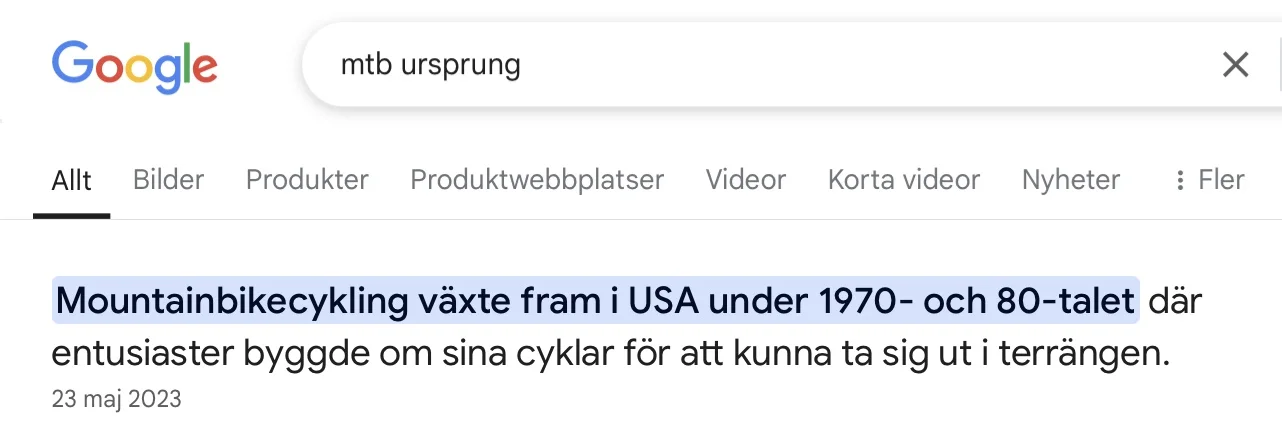Click the snippet line starting with "entusiaster byggde"

click(x=610, y=353)
